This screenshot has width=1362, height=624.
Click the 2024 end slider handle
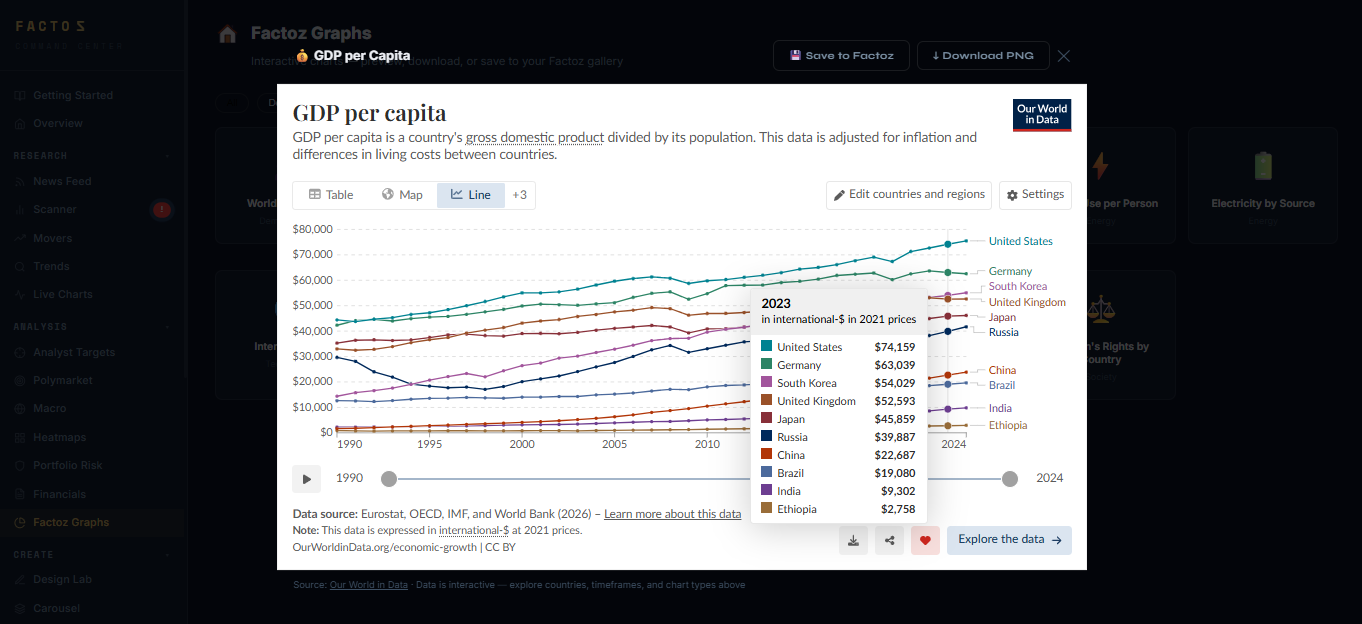click(x=1010, y=479)
